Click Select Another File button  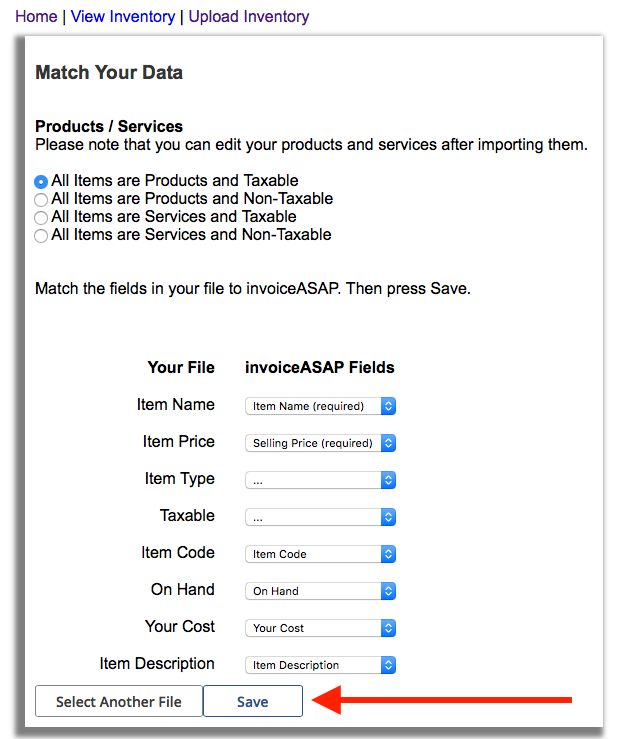pos(119,702)
